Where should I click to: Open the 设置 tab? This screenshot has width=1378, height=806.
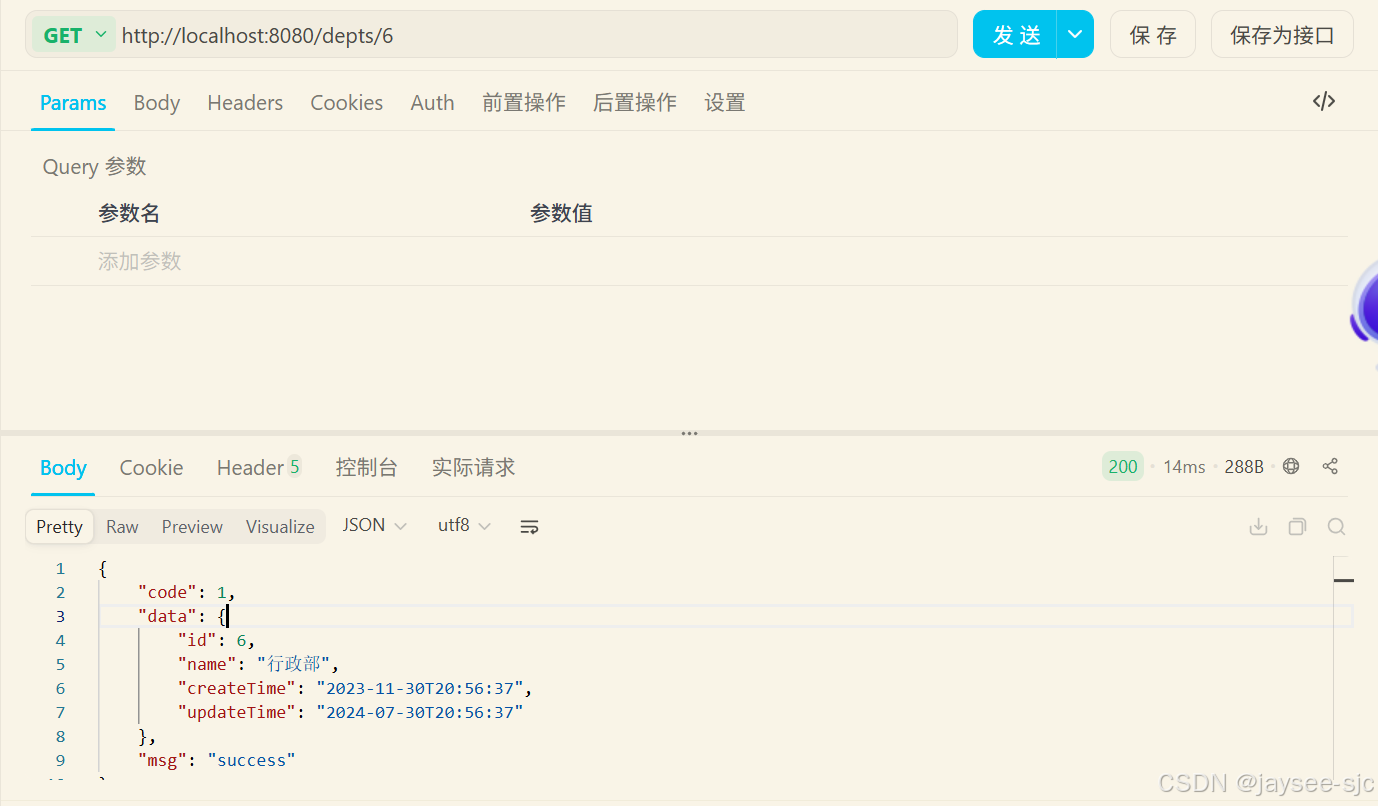pyautogui.click(x=725, y=103)
